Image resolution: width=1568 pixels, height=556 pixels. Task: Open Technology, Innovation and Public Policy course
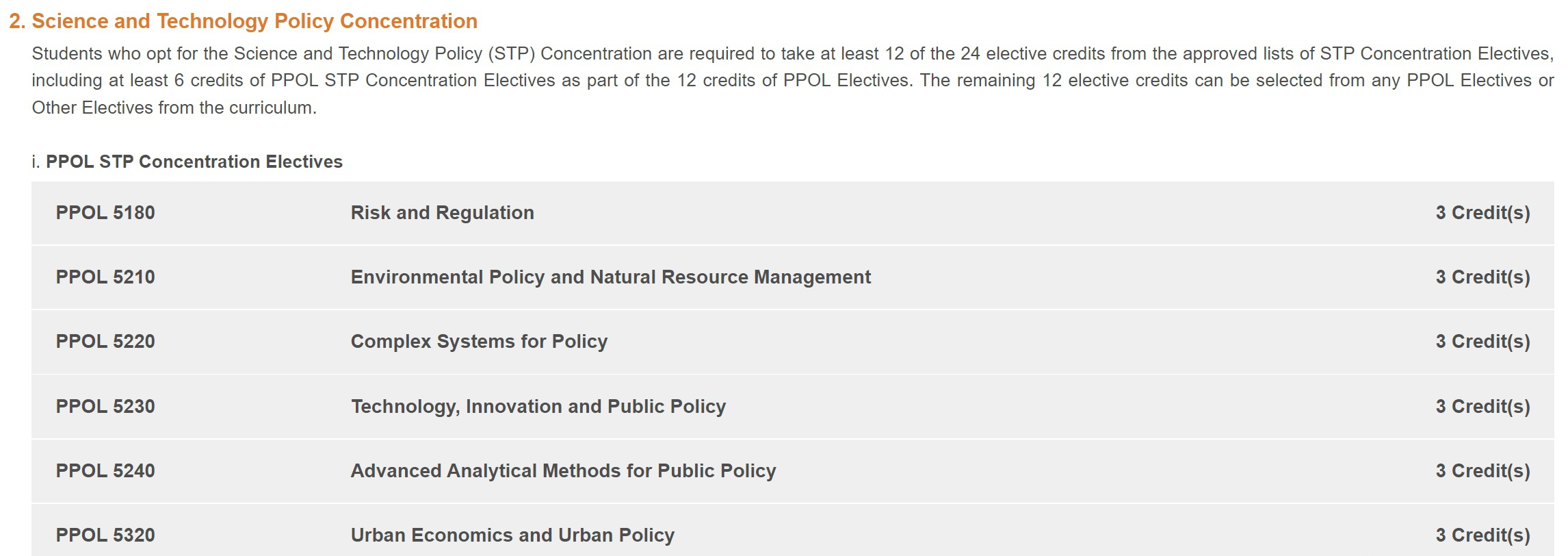coord(538,407)
